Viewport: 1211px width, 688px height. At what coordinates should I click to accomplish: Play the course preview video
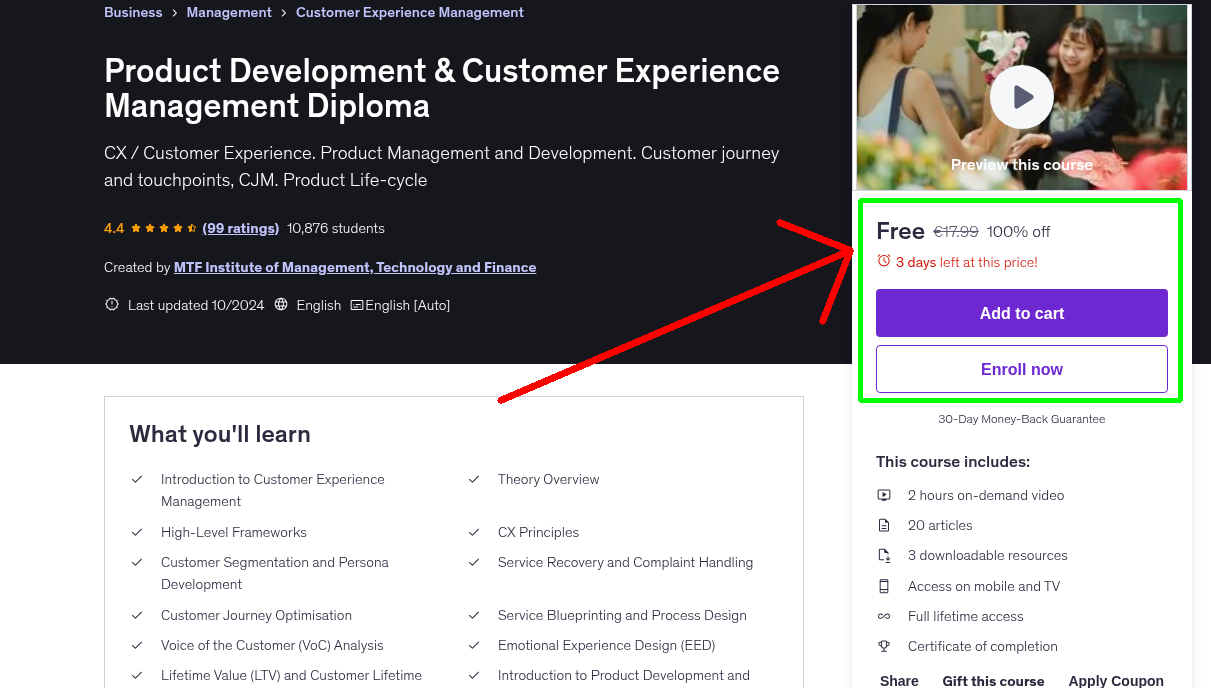(1021, 97)
